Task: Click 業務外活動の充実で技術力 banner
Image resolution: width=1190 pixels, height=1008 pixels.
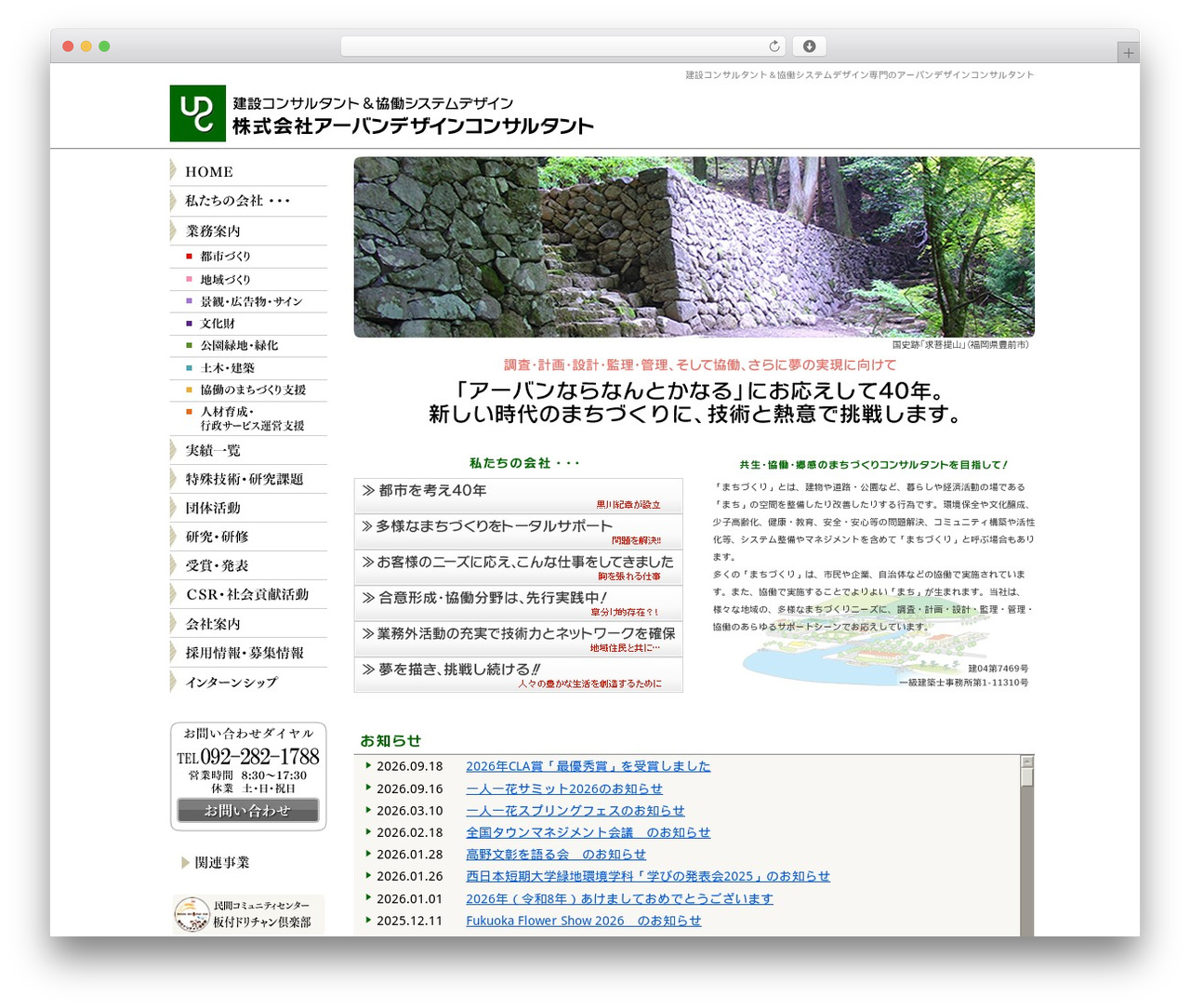Action: (x=518, y=639)
